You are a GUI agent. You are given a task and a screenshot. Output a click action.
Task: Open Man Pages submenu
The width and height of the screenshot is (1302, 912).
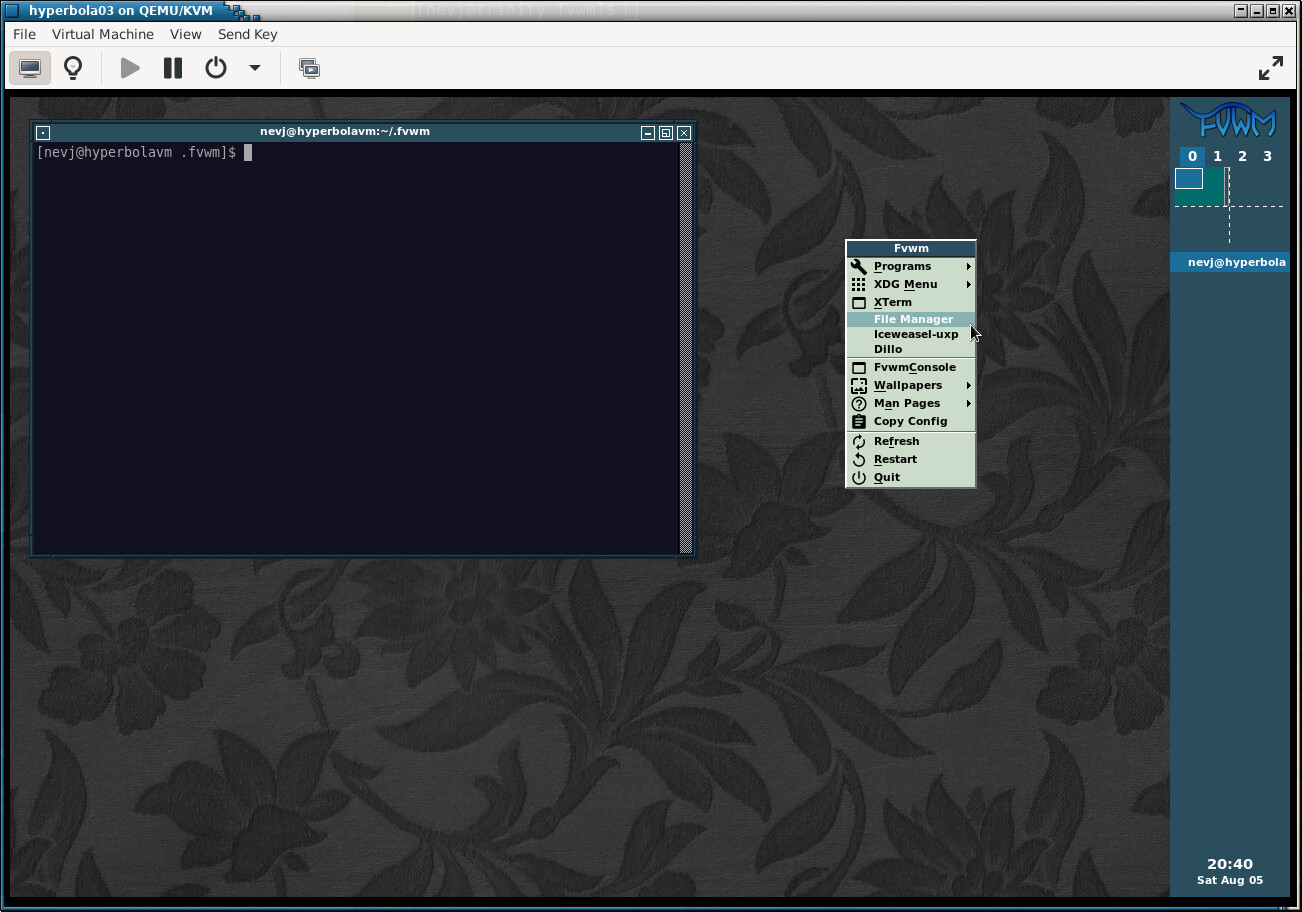(911, 403)
